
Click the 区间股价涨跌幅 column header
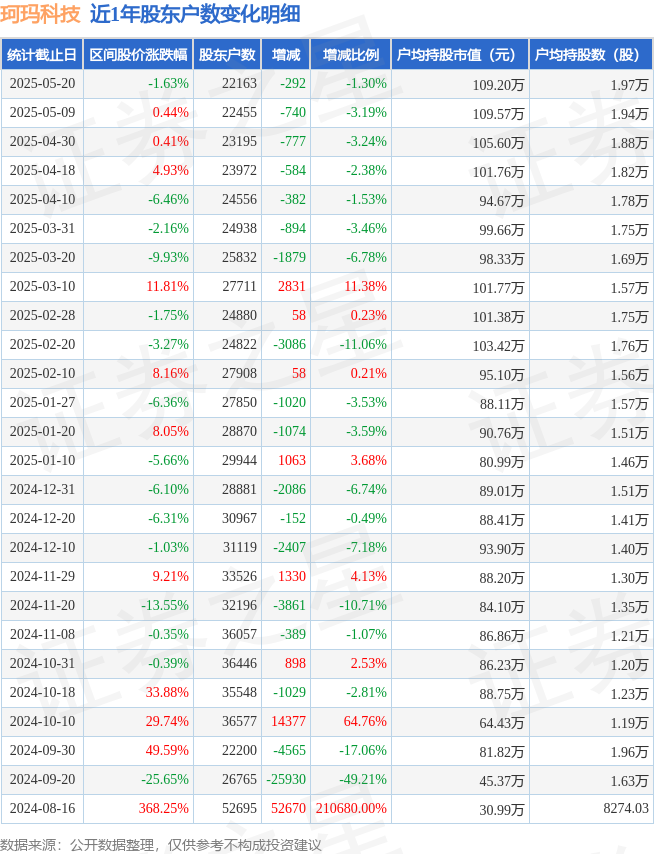tap(138, 54)
